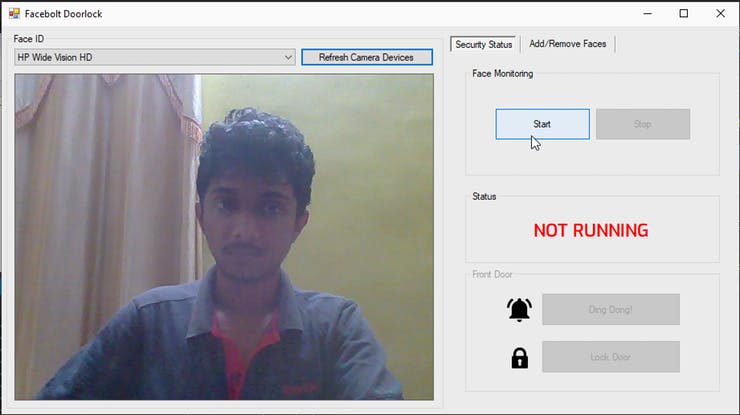
Task: Maximize the Facebolt Doorlock window
Action: pyautogui.click(x=683, y=14)
